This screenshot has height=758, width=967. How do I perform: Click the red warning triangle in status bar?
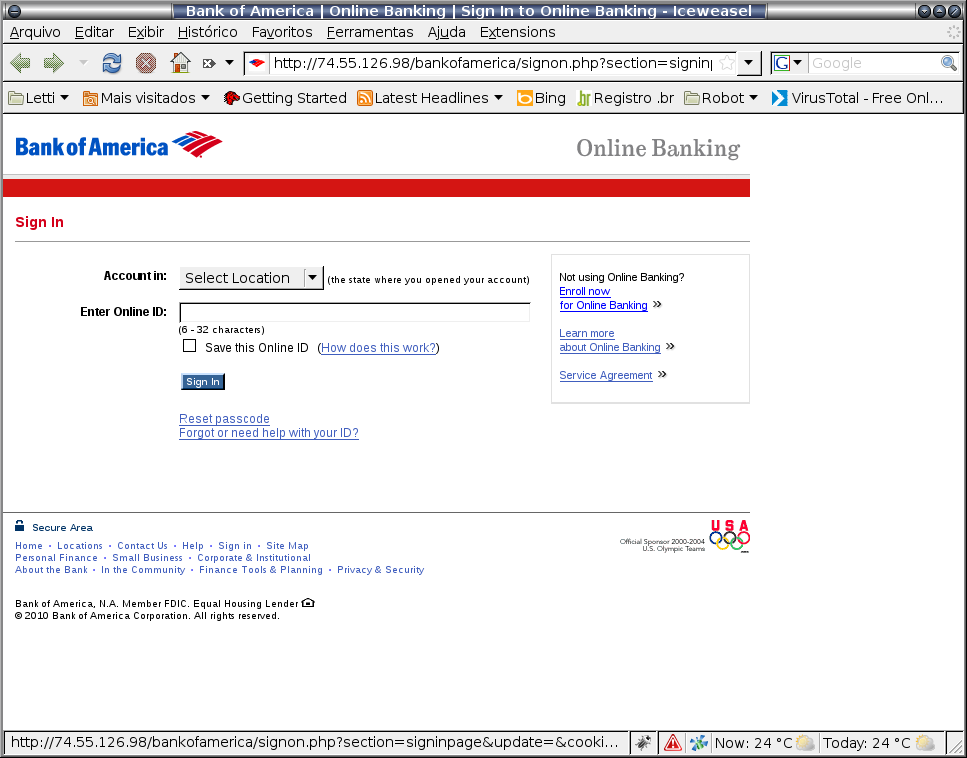point(672,743)
